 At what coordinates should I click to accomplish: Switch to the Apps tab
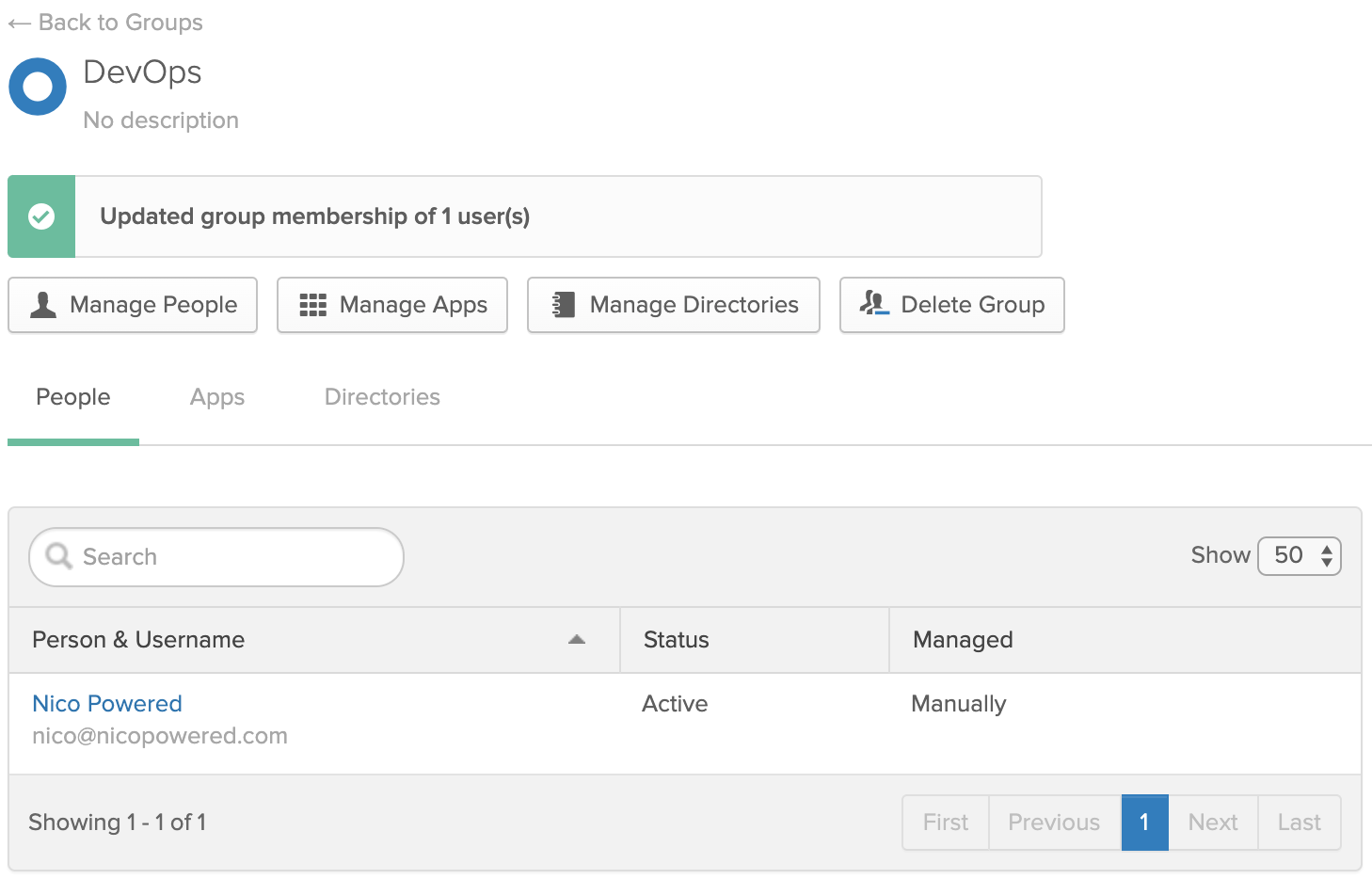217,397
